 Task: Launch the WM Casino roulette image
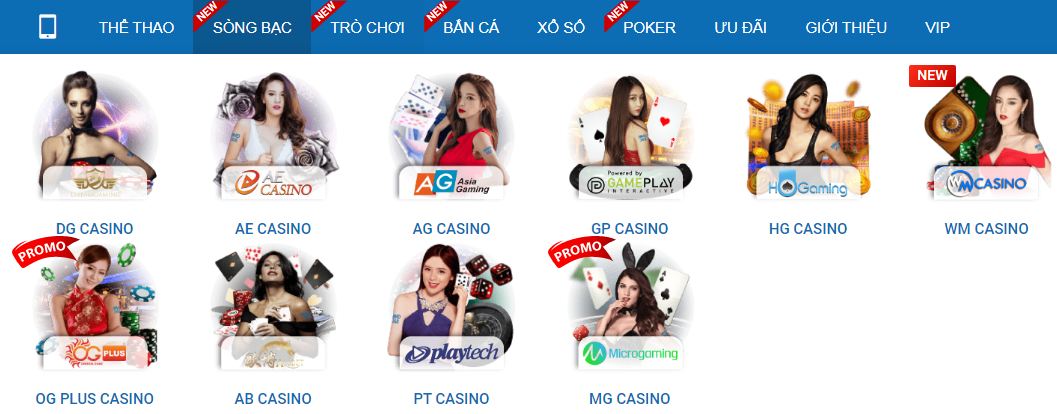986,135
